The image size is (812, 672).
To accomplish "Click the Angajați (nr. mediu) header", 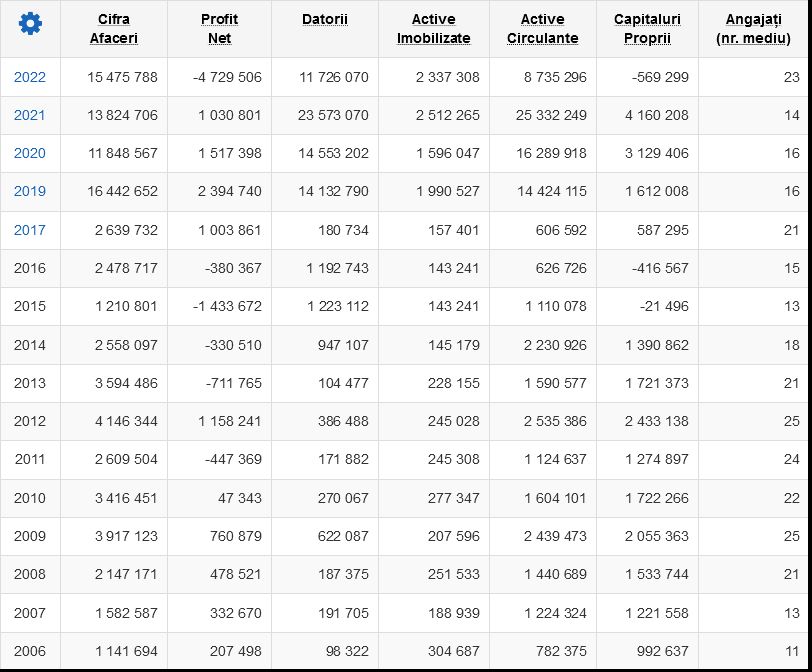I will click(x=753, y=28).
